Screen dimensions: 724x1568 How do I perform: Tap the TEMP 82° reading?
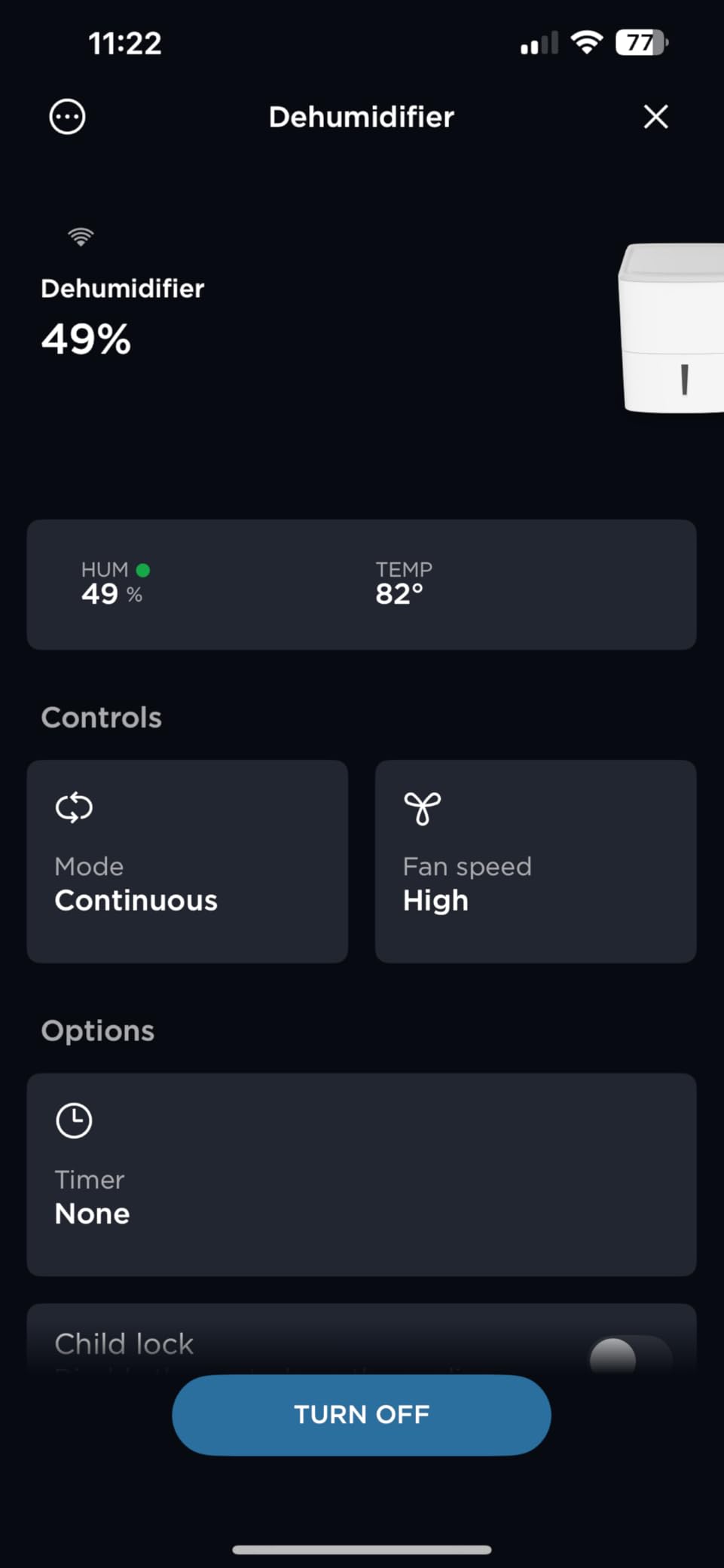403,584
